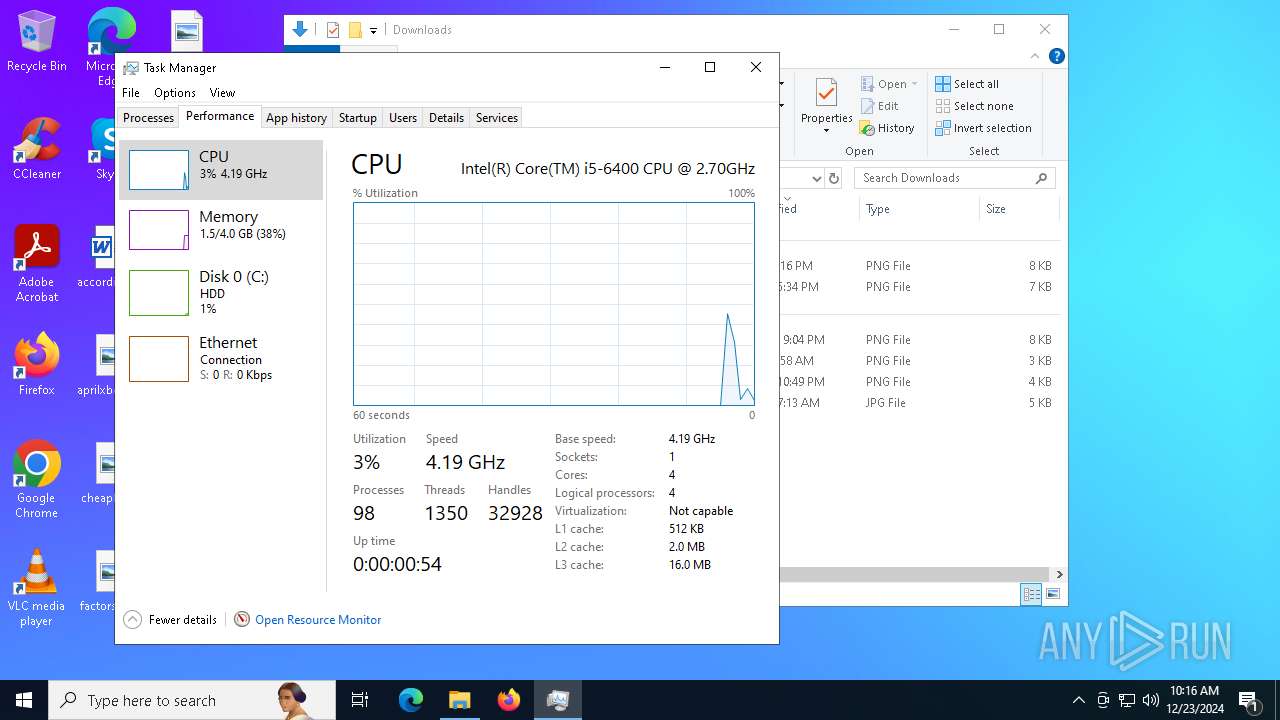Open the Task Manager View menu
Screen dimensions: 1280x720
(222, 93)
